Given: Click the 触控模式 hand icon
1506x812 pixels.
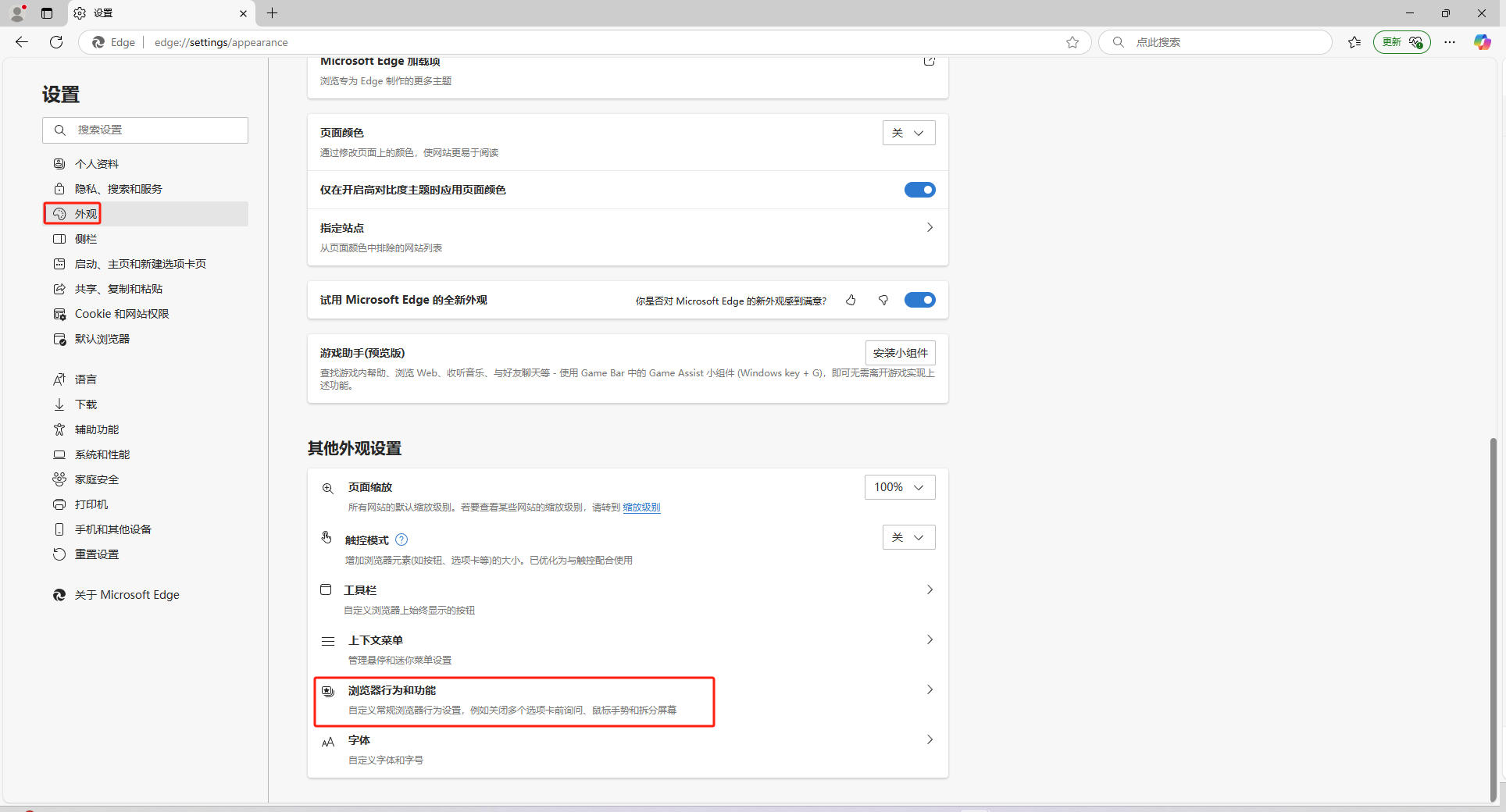Looking at the screenshot, I should [x=327, y=537].
